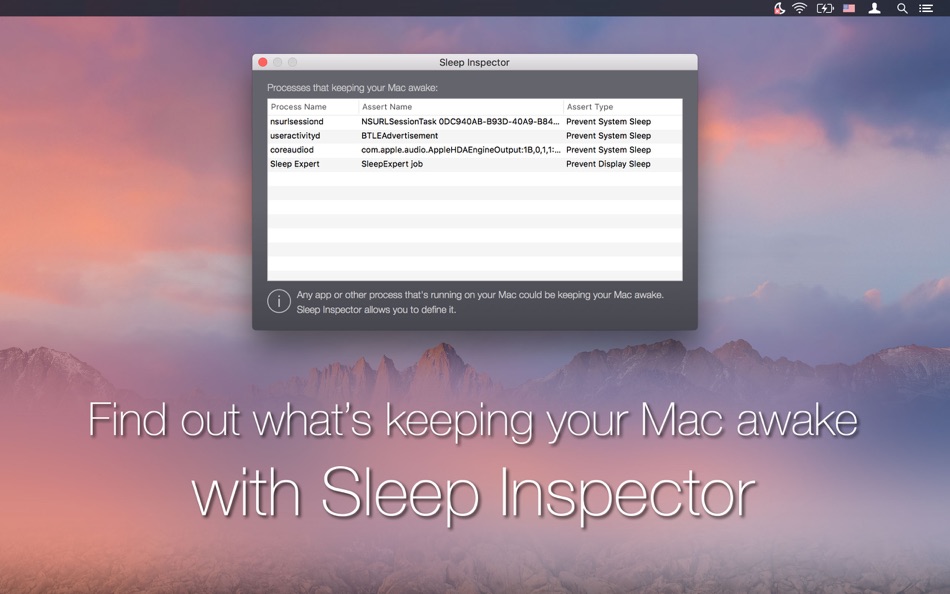
Task: Click Prevent System Sleep in nsurlsessiond row
Action: pyautogui.click(x=608, y=122)
